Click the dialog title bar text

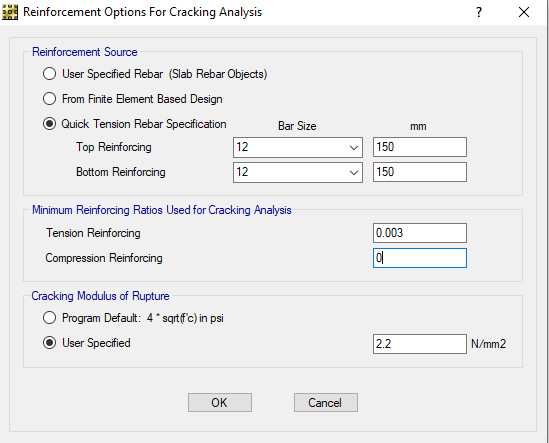click(x=143, y=12)
